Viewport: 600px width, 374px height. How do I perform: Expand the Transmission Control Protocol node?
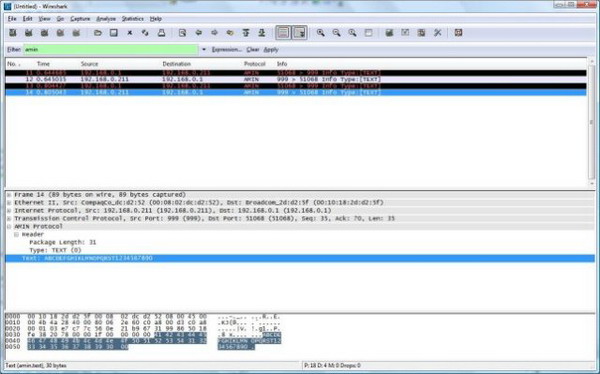tap(9, 219)
